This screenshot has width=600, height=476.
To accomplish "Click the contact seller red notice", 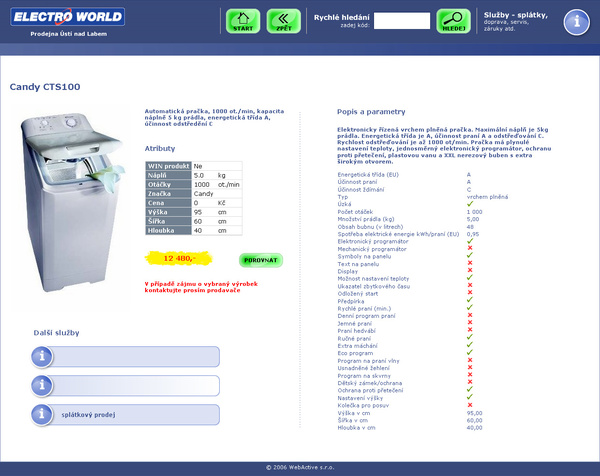I will click(201, 287).
